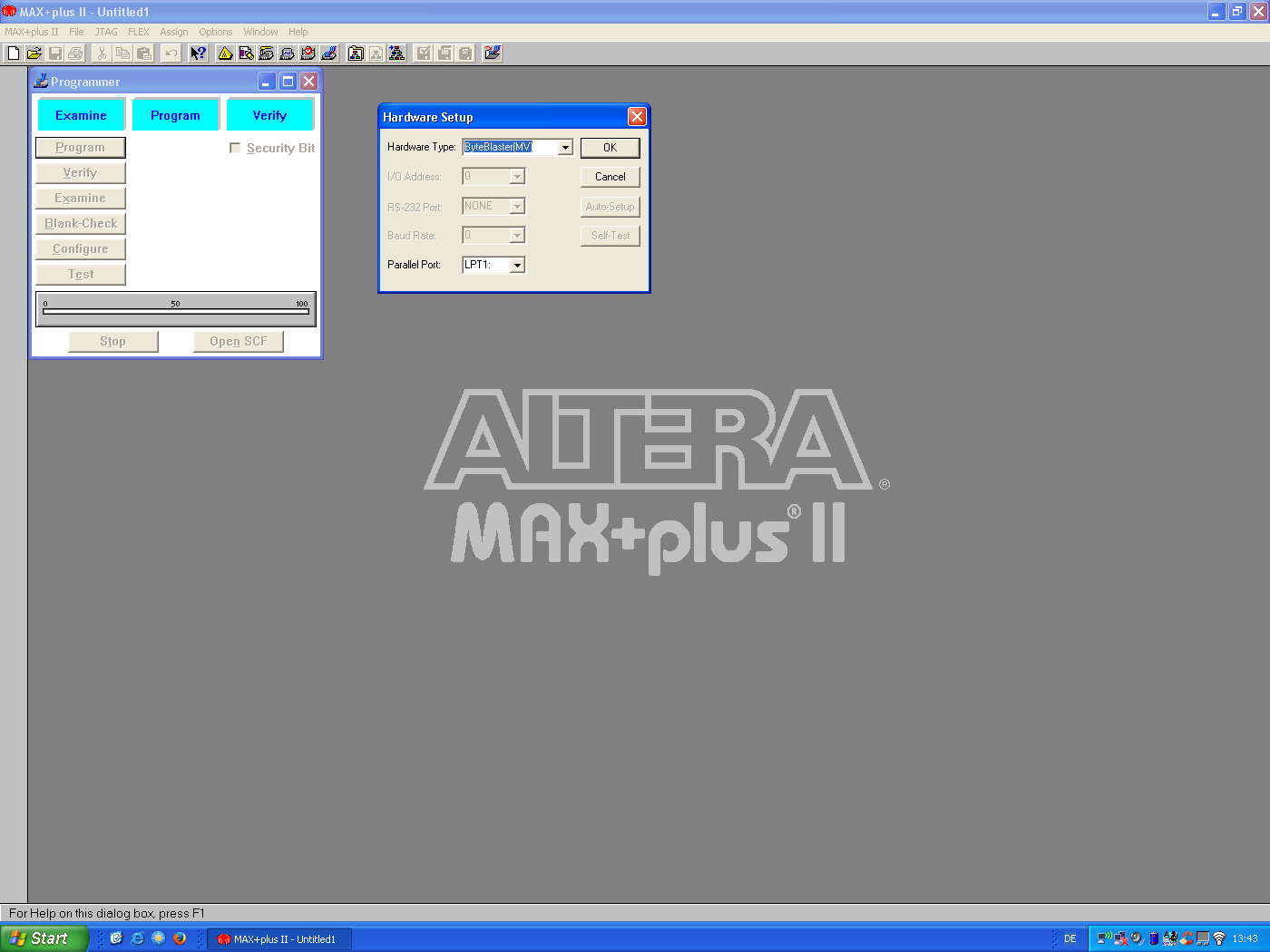The image size is (1270, 952).
Task: Click the Open SCF button
Action: point(239,341)
